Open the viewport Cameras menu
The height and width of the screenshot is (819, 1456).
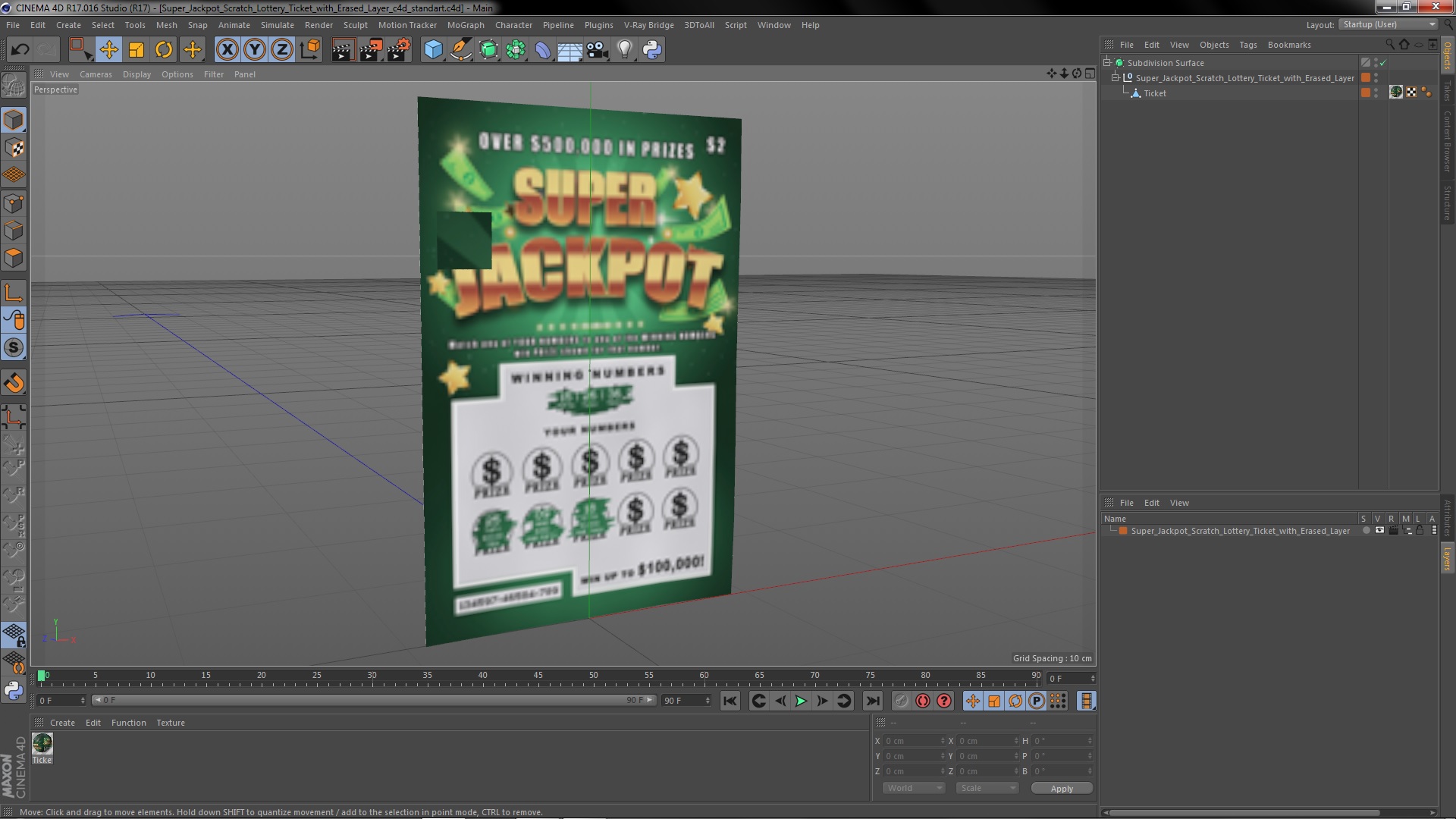coord(96,74)
